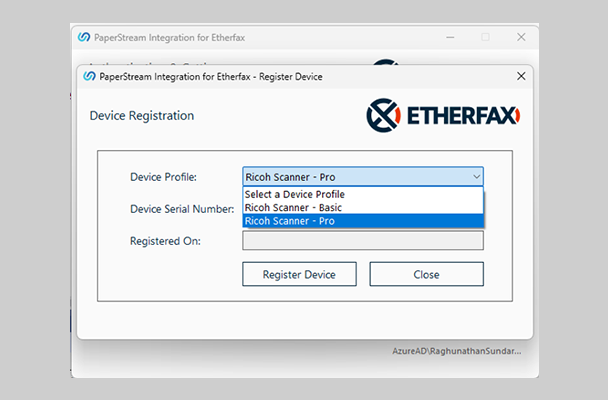Minimize the main PaperStream window

click(x=450, y=37)
